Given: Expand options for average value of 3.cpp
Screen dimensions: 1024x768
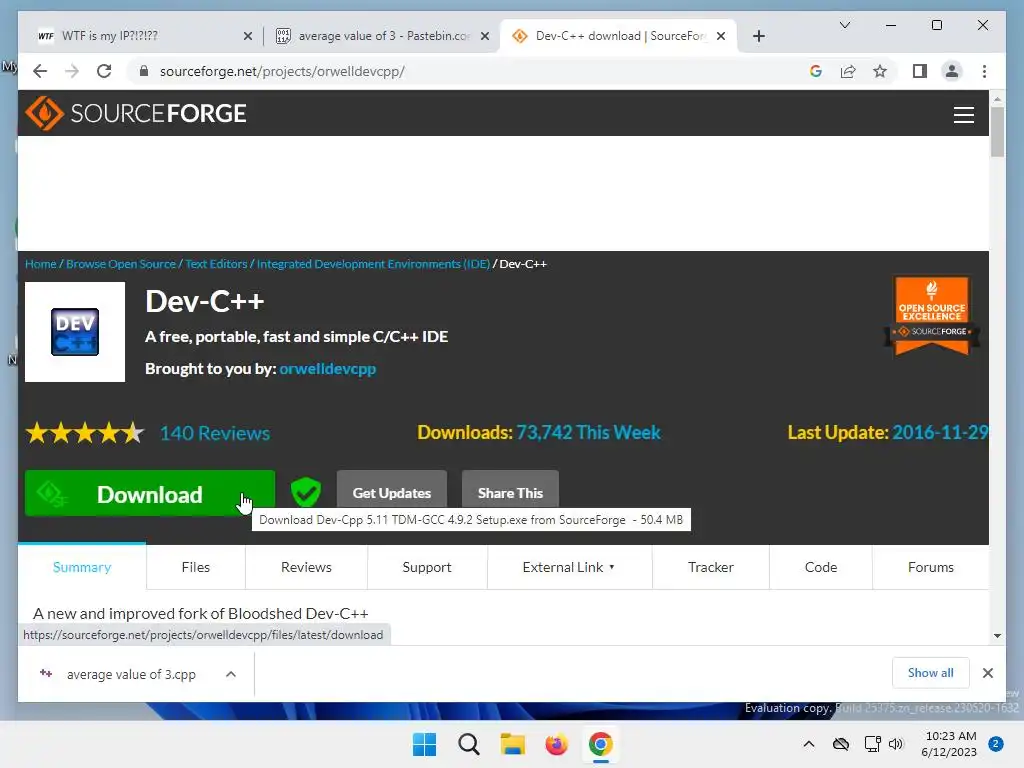Looking at the screenshot, I should pyautogui.click(x=231, y=674).
